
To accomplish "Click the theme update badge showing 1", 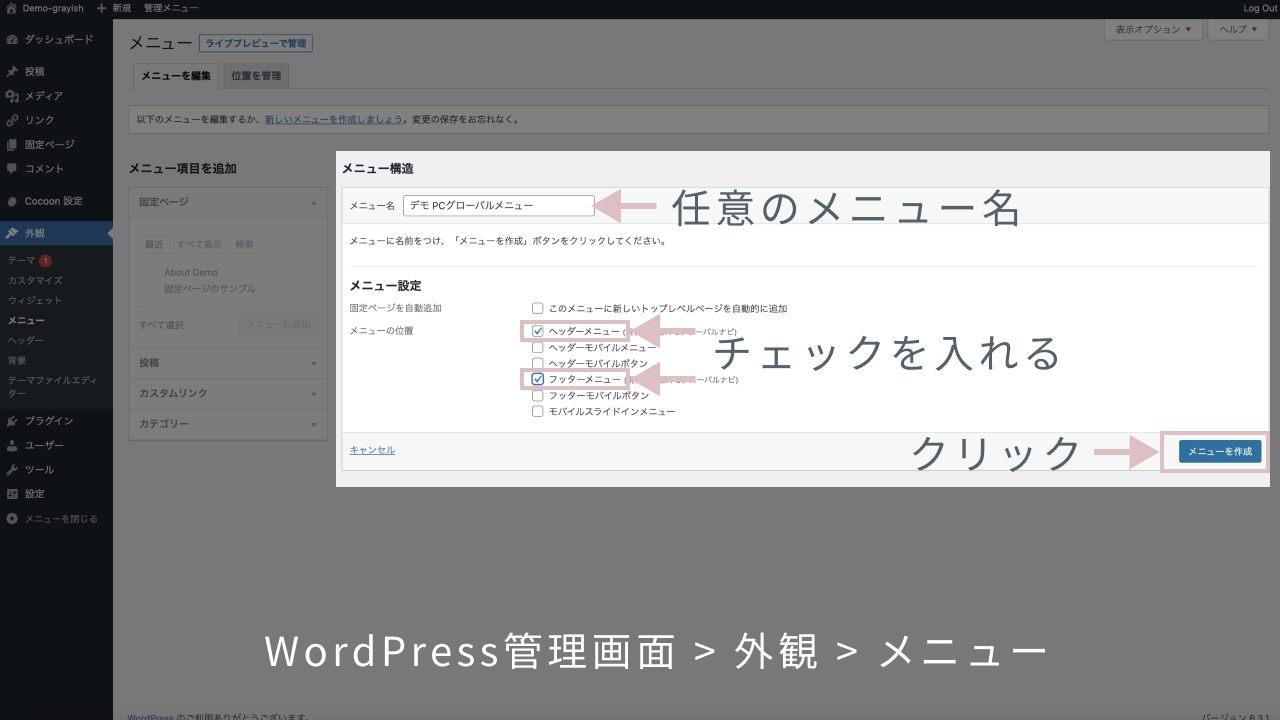I will point(45,261).
